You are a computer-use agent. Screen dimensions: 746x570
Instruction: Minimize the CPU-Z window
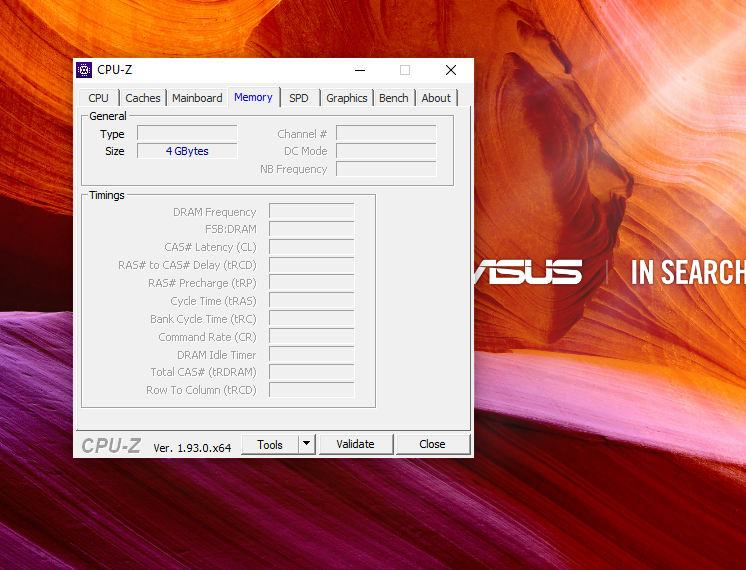click(360, 70)
